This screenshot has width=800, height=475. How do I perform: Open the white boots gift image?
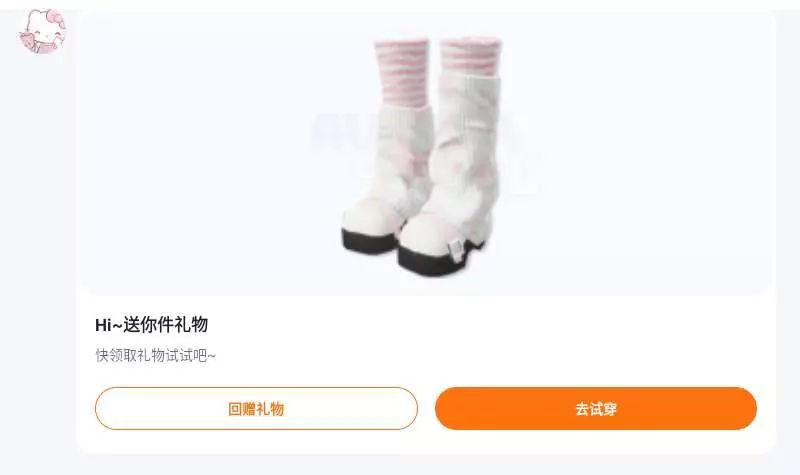coord(423,156)
